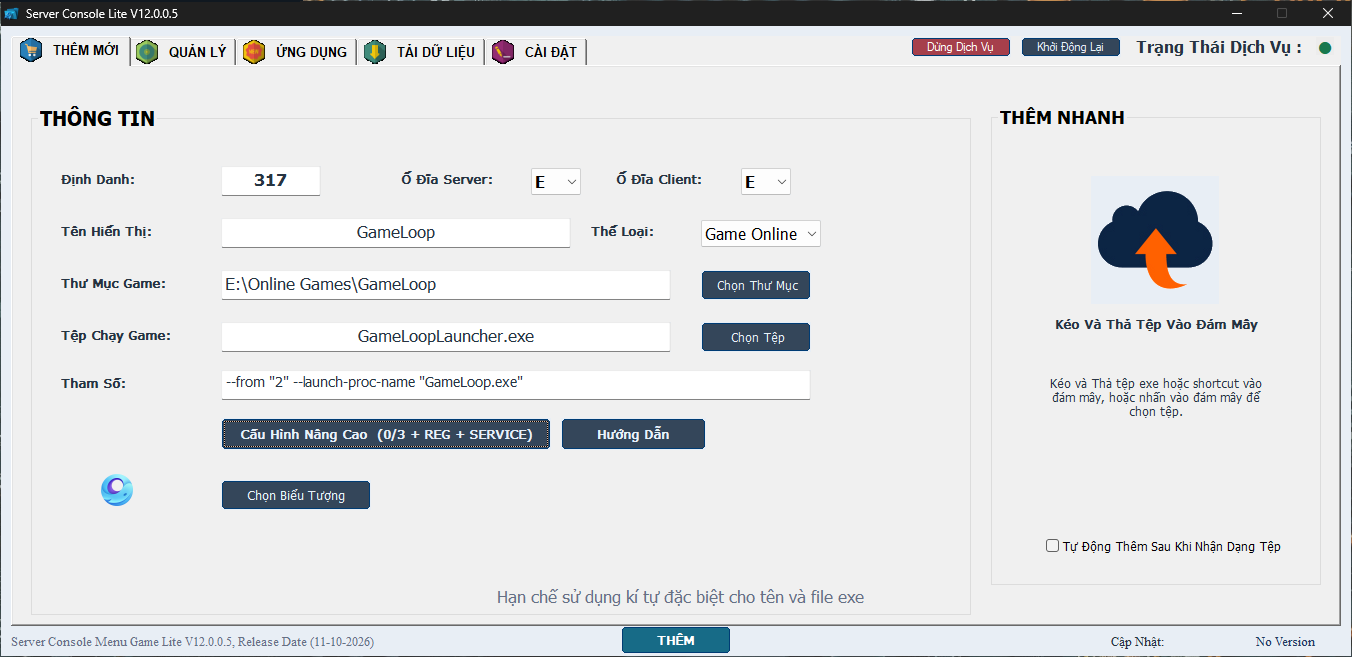The width and height of the screenshot is (1352, 657).
Task: Click the Định Danh field showing 317
Action: pyautogui.click(x=271, y=181)
